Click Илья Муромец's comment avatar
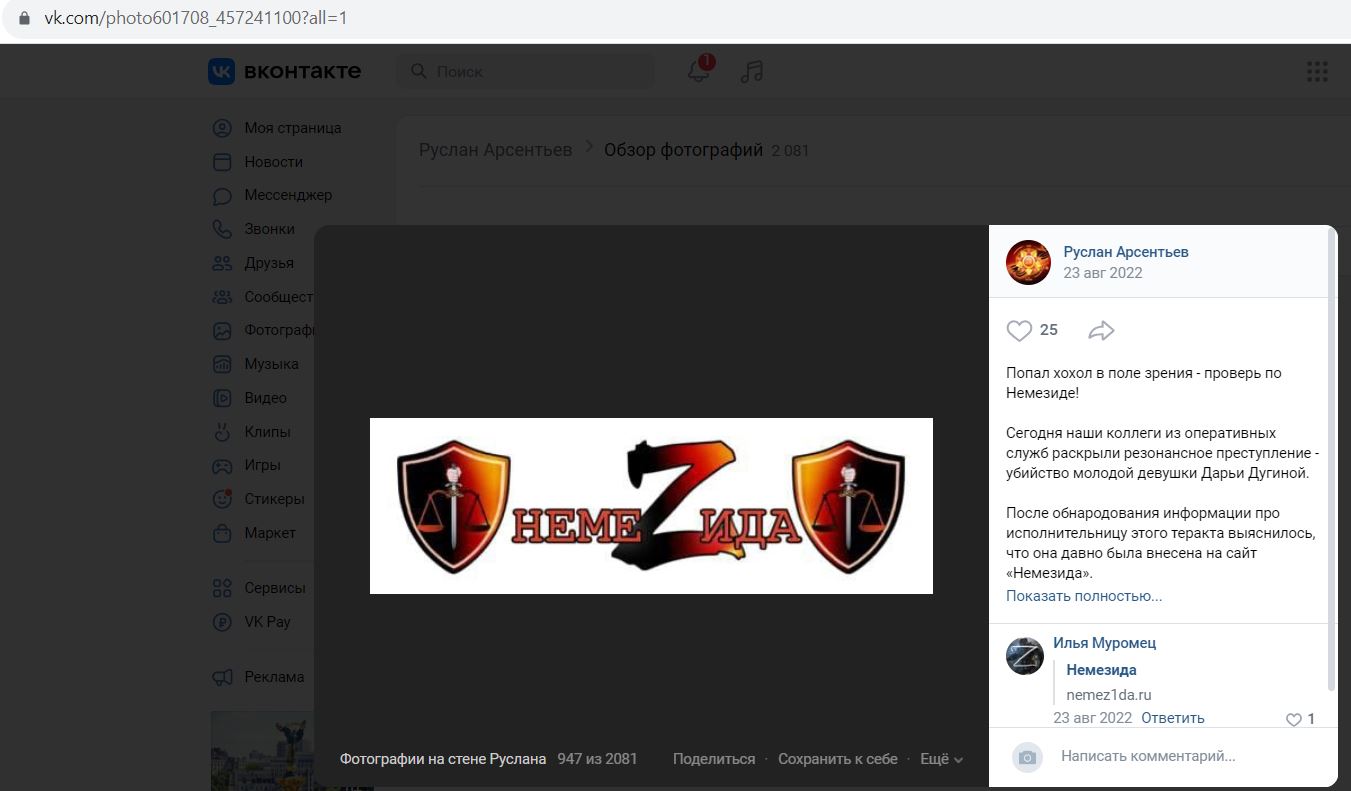Viewport: 1351px width, 791px height. coord(1025,656)
